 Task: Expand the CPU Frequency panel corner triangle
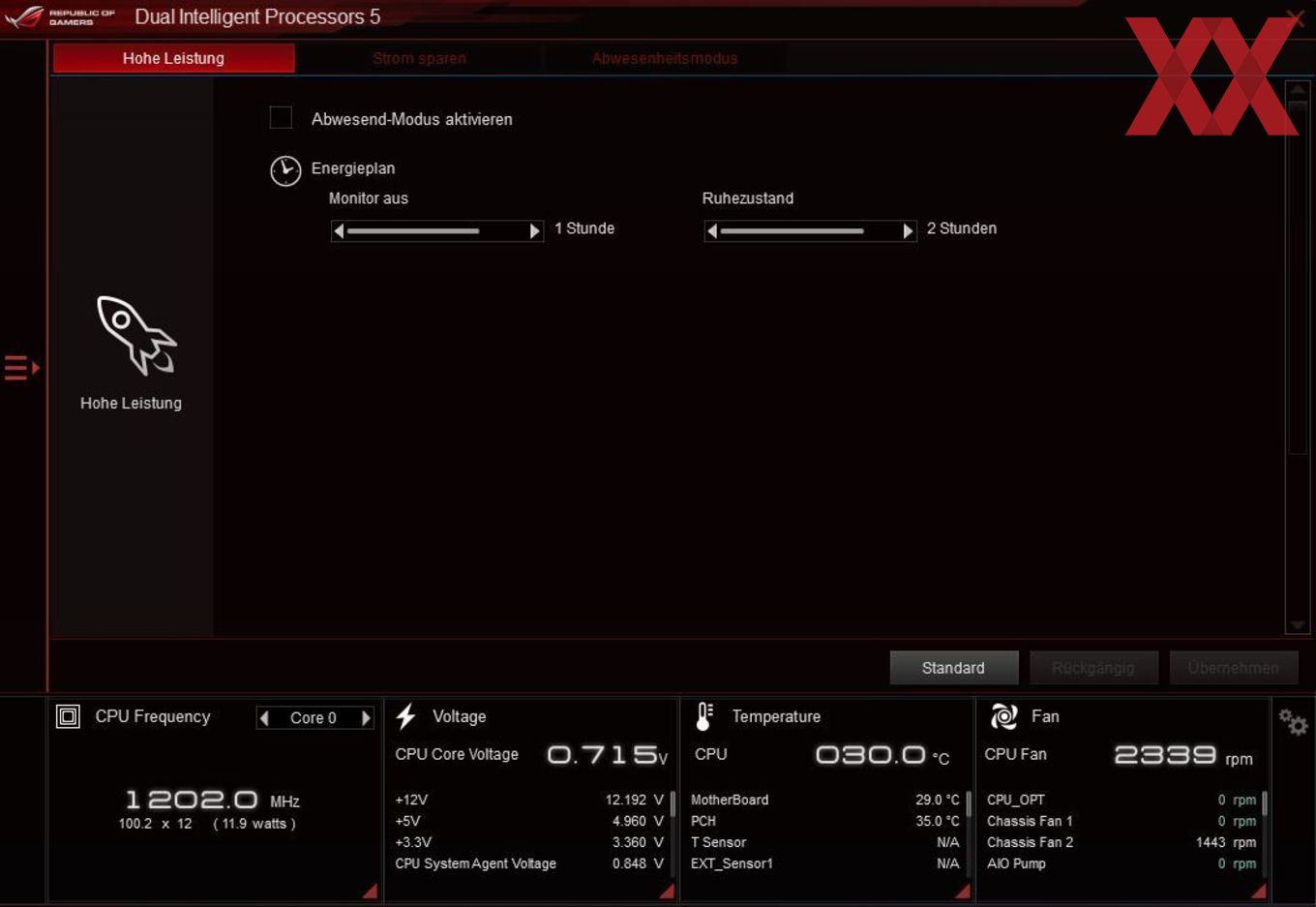coord(371,892)
